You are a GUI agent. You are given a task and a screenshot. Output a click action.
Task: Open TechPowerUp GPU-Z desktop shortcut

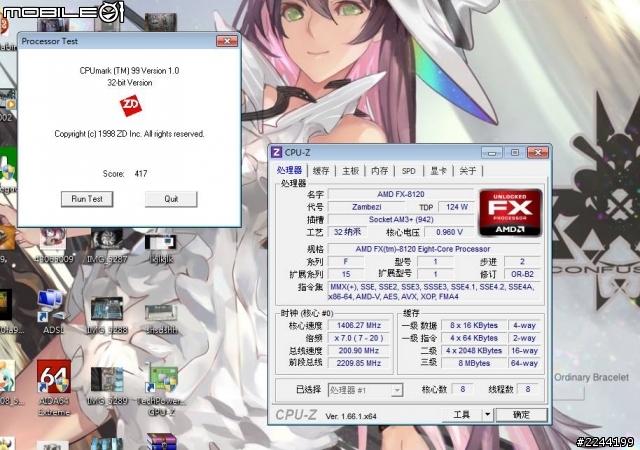pyautogui.click(x=162, y=390)
